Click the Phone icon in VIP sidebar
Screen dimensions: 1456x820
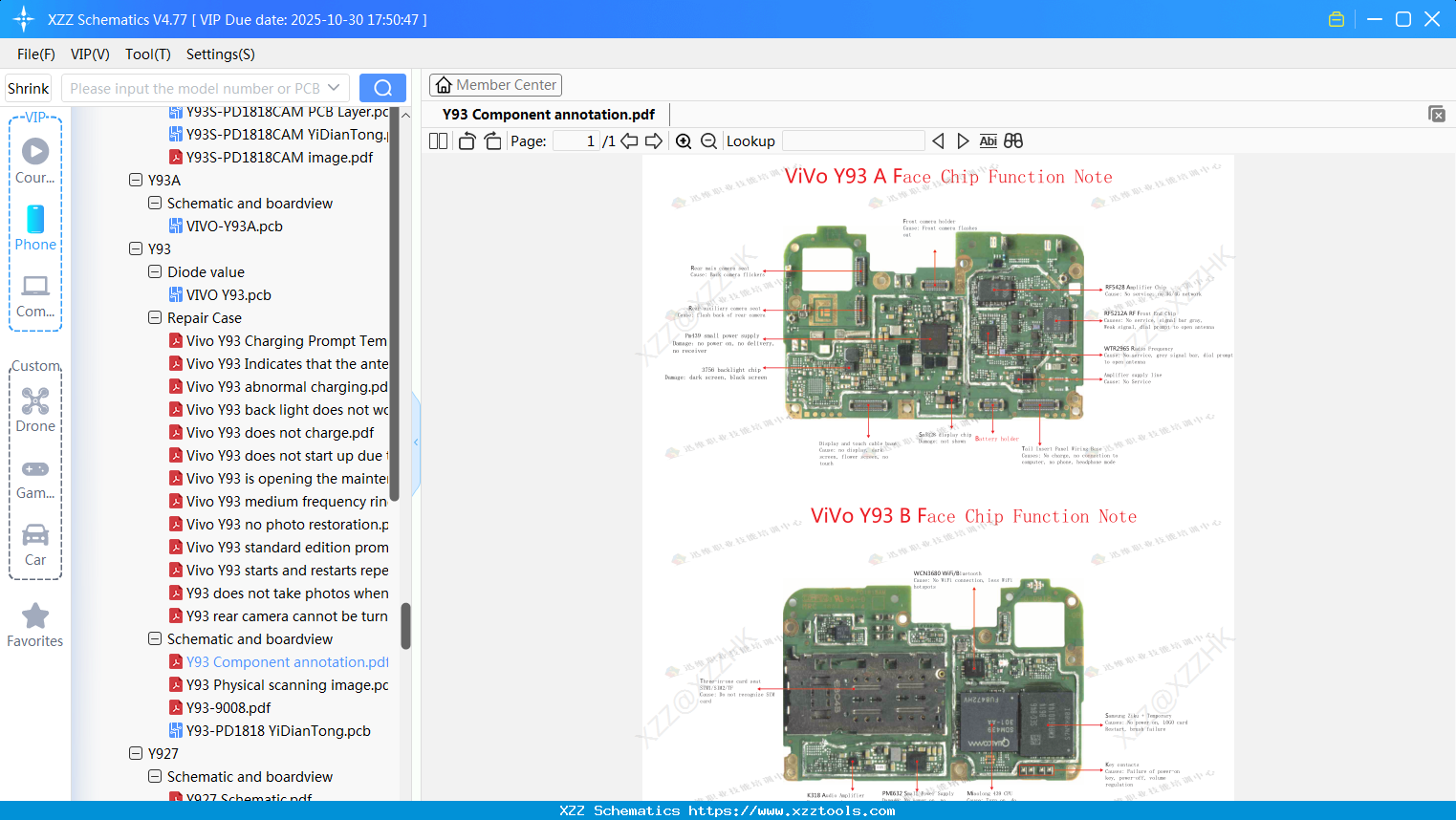point(34,220)
